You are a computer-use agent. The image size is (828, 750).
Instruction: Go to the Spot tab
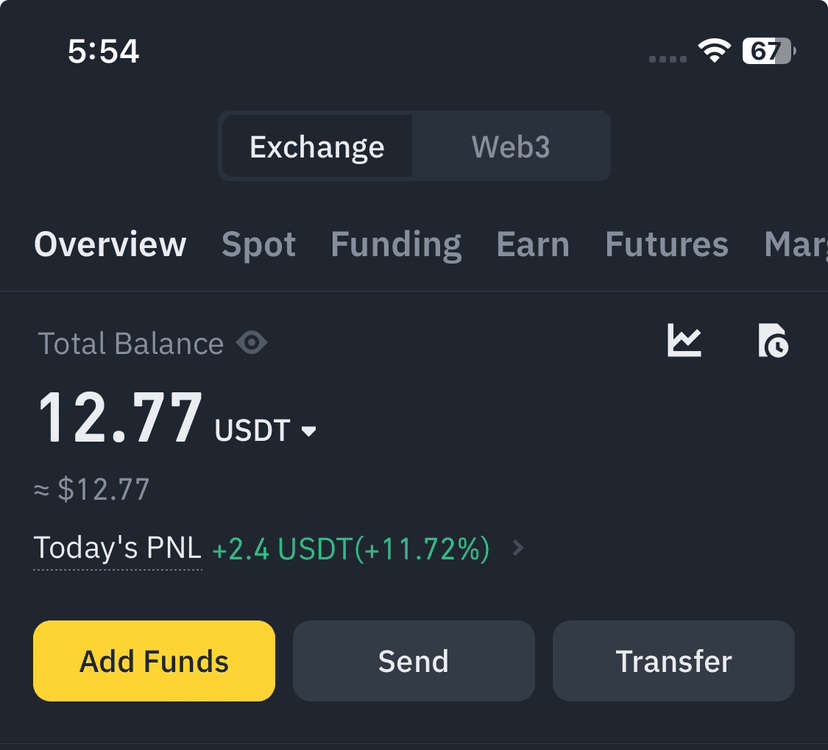[258, 245]
